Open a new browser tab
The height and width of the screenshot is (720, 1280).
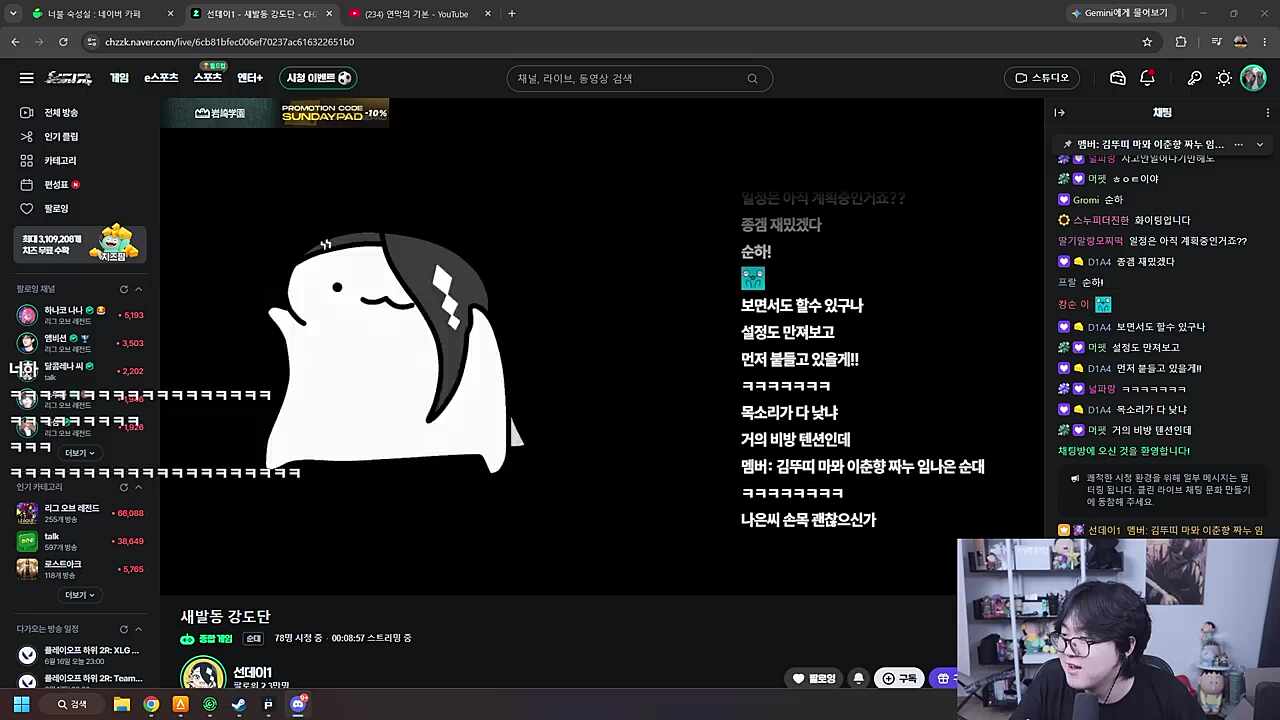[x=511, y=14]
